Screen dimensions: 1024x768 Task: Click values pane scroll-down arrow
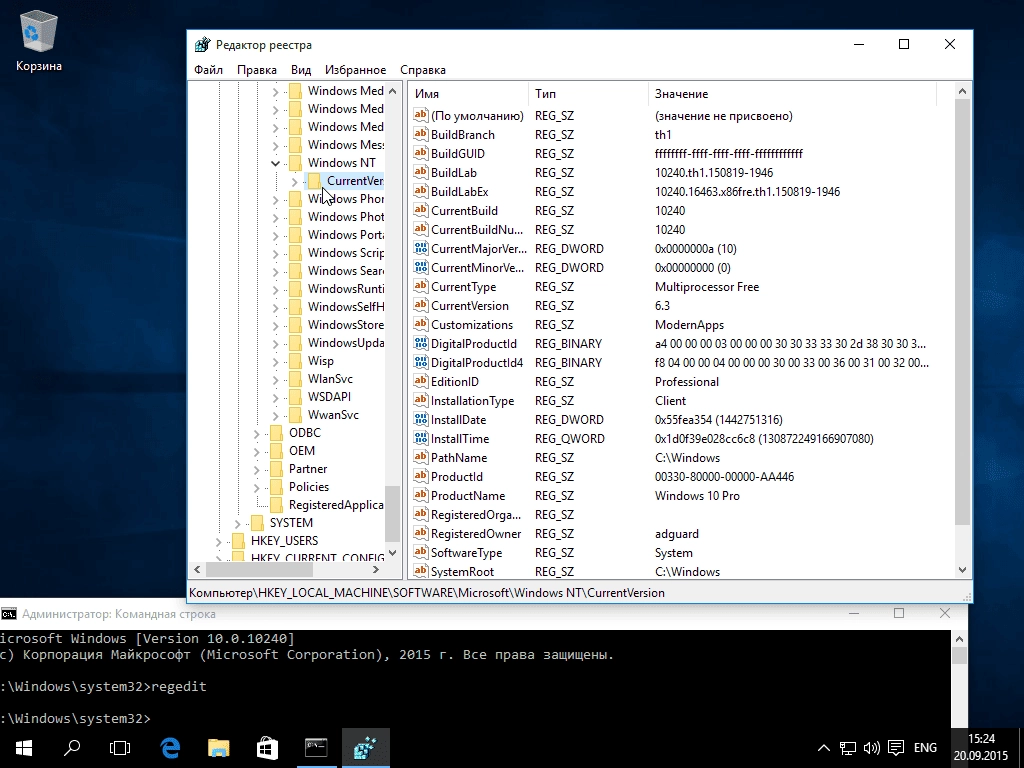(962, 569)
